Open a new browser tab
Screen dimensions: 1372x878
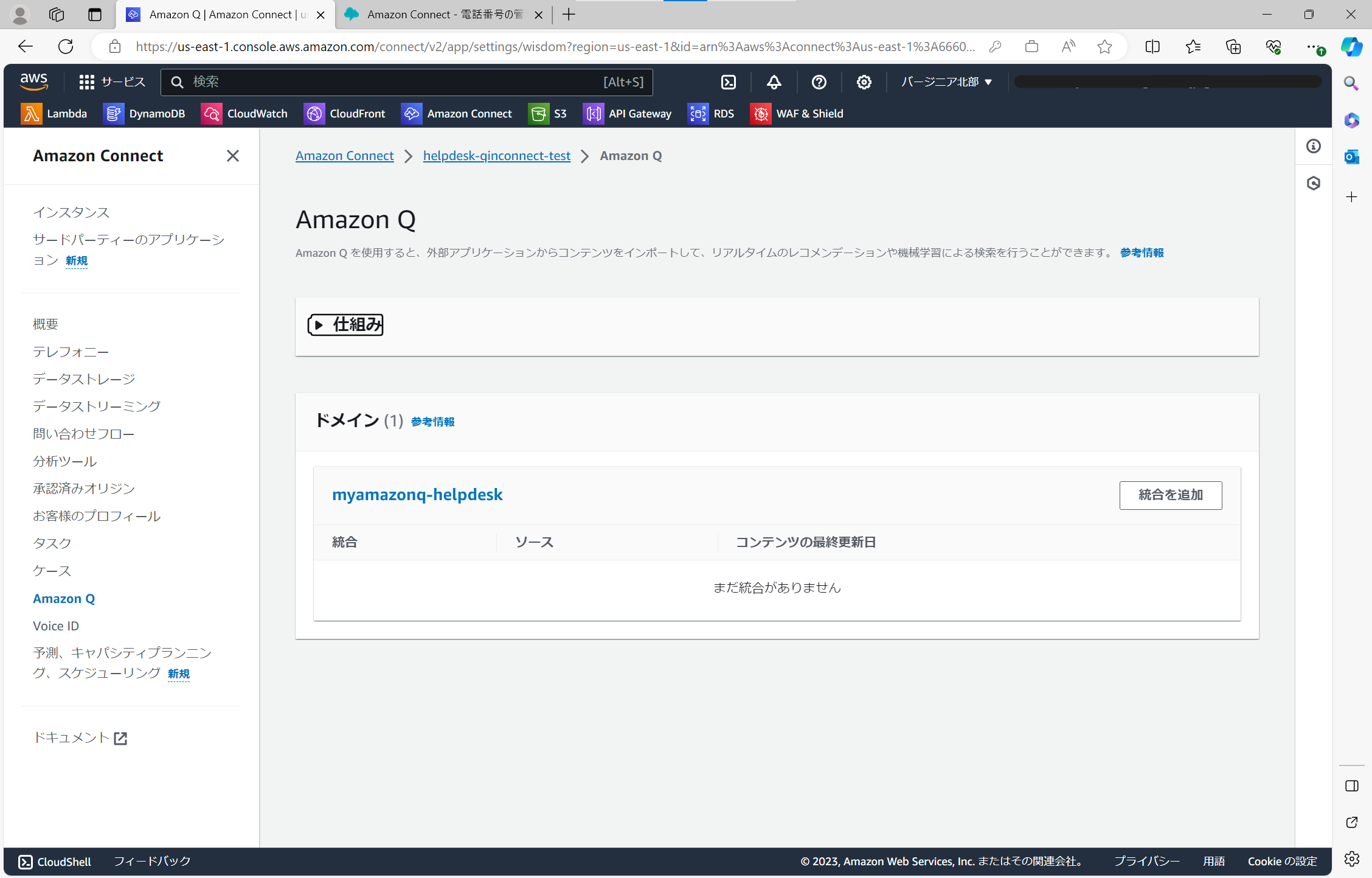tap(569, 15)
